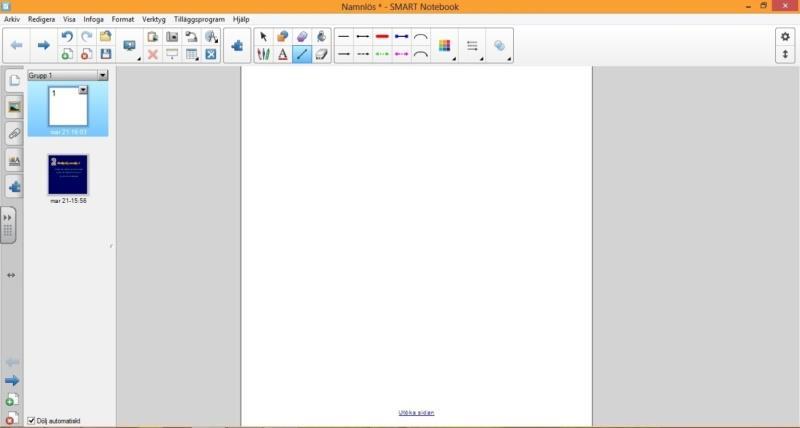This screenshot has height=428, width=800.
Task: Open the Add-ons puzzle sidebar tab
Action: (x=14, y=187)
